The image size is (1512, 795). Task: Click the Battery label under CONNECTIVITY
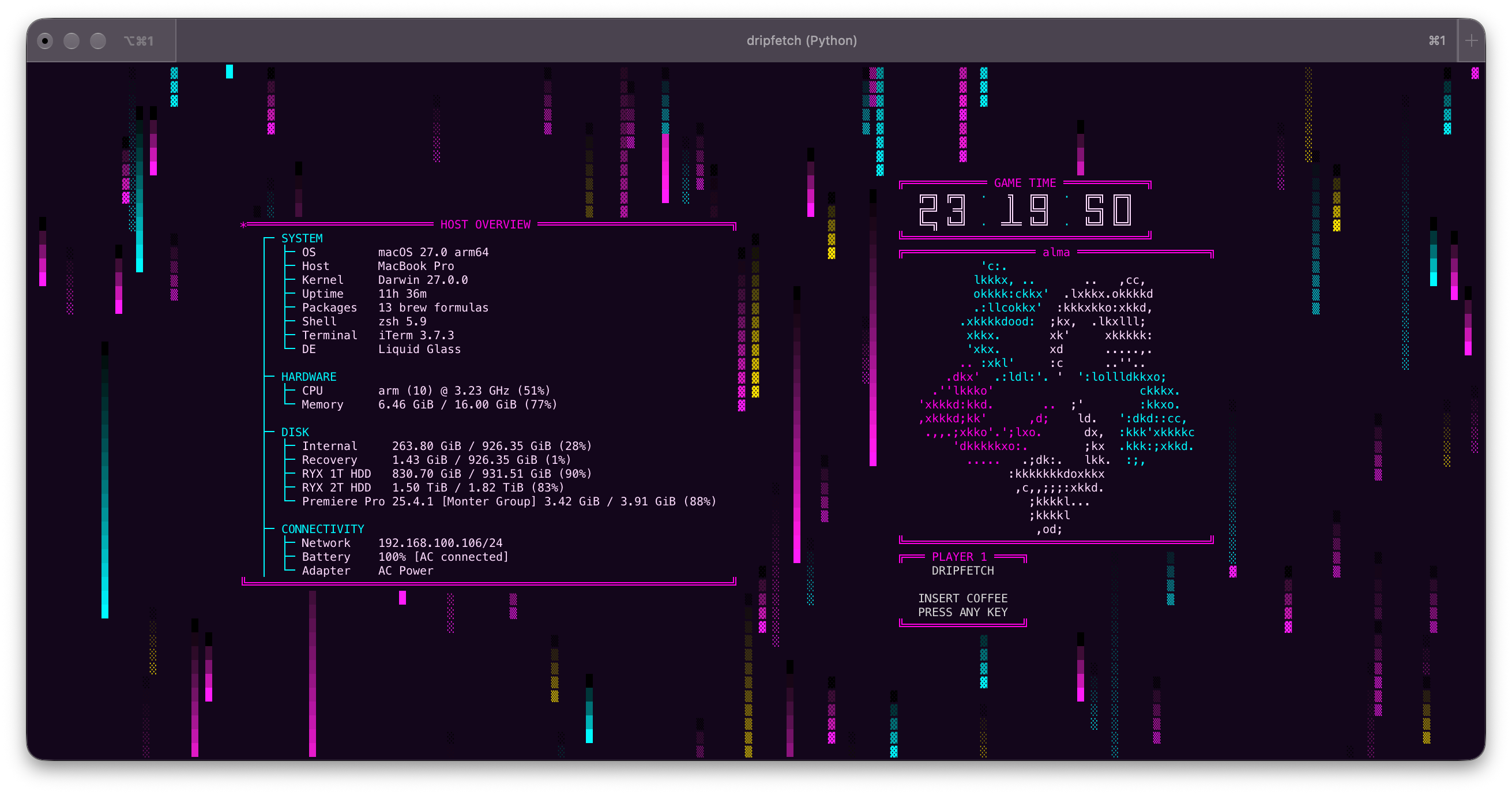(x=326, y=557)
